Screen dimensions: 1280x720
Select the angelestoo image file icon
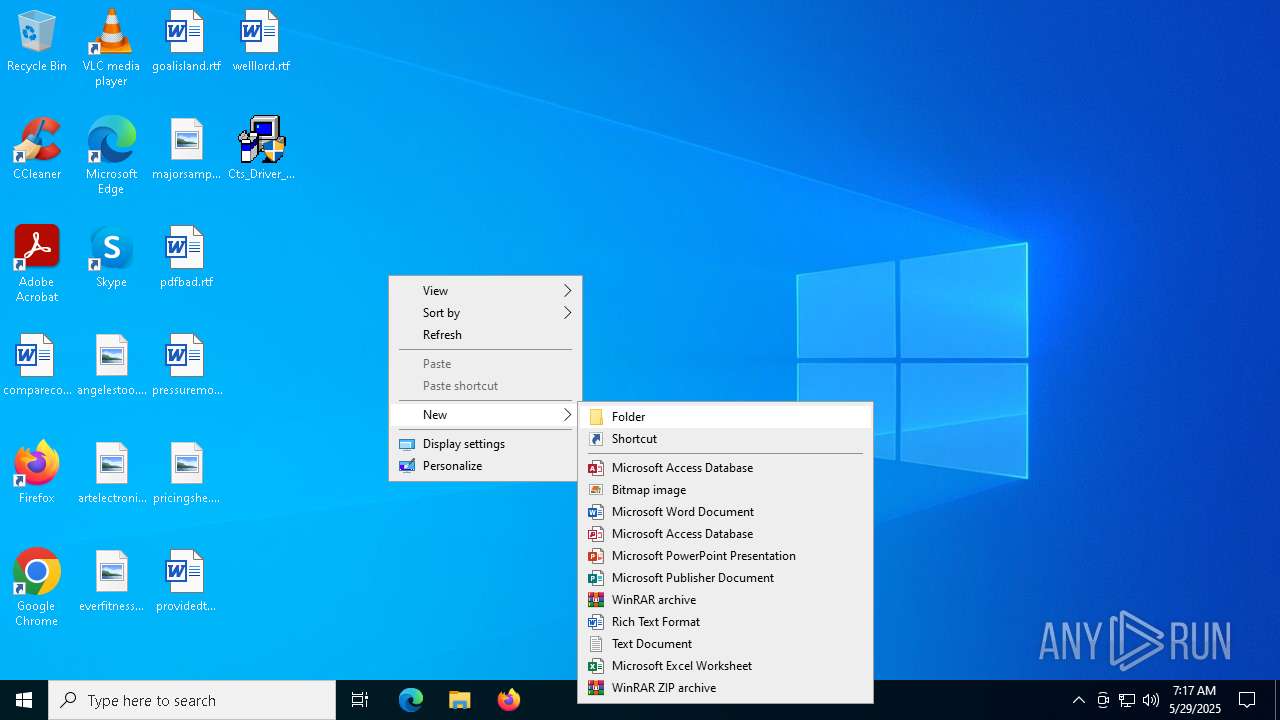[x=111, y=366]
